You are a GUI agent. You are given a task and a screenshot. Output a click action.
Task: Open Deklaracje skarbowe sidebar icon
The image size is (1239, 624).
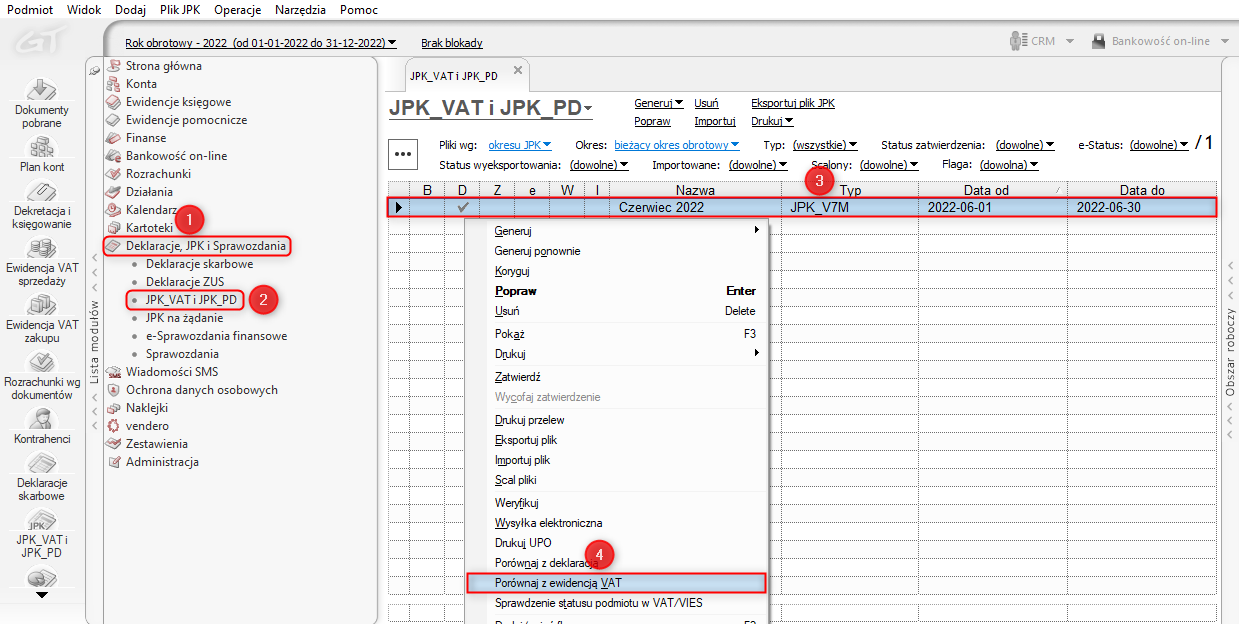pos(42,464)
